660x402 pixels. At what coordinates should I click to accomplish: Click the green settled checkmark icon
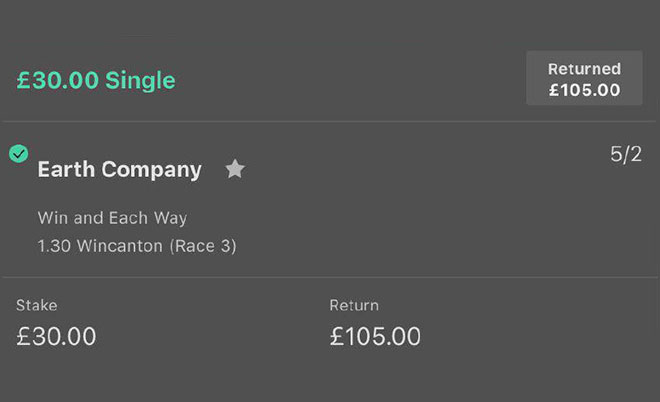point(18,153)
